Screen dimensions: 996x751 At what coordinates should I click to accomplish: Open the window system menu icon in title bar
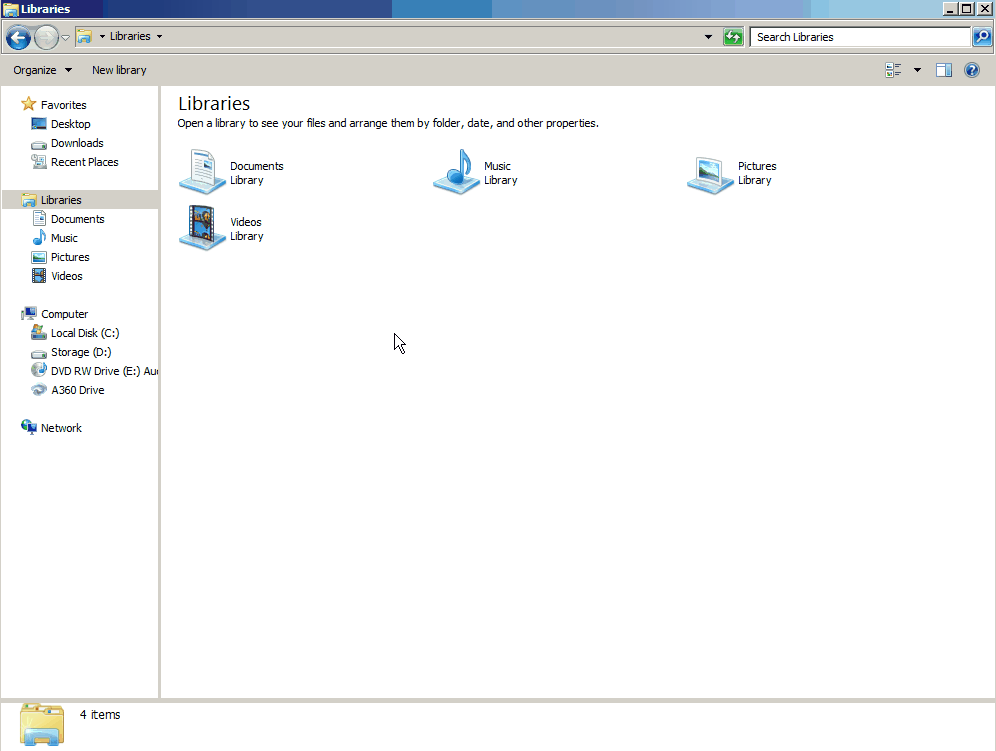[10, 9]
